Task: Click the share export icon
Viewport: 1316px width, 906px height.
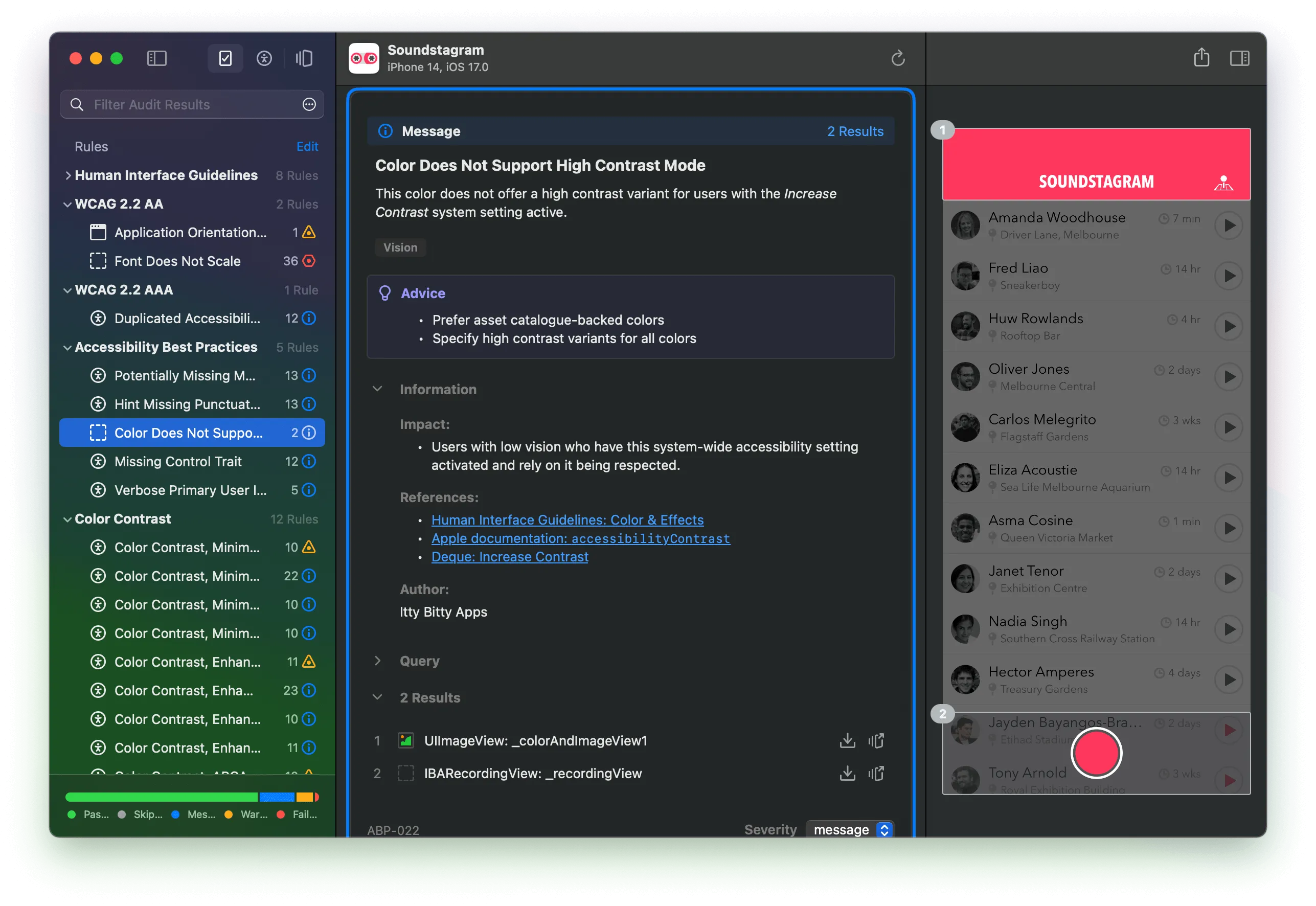Action: click(1201, 57)
